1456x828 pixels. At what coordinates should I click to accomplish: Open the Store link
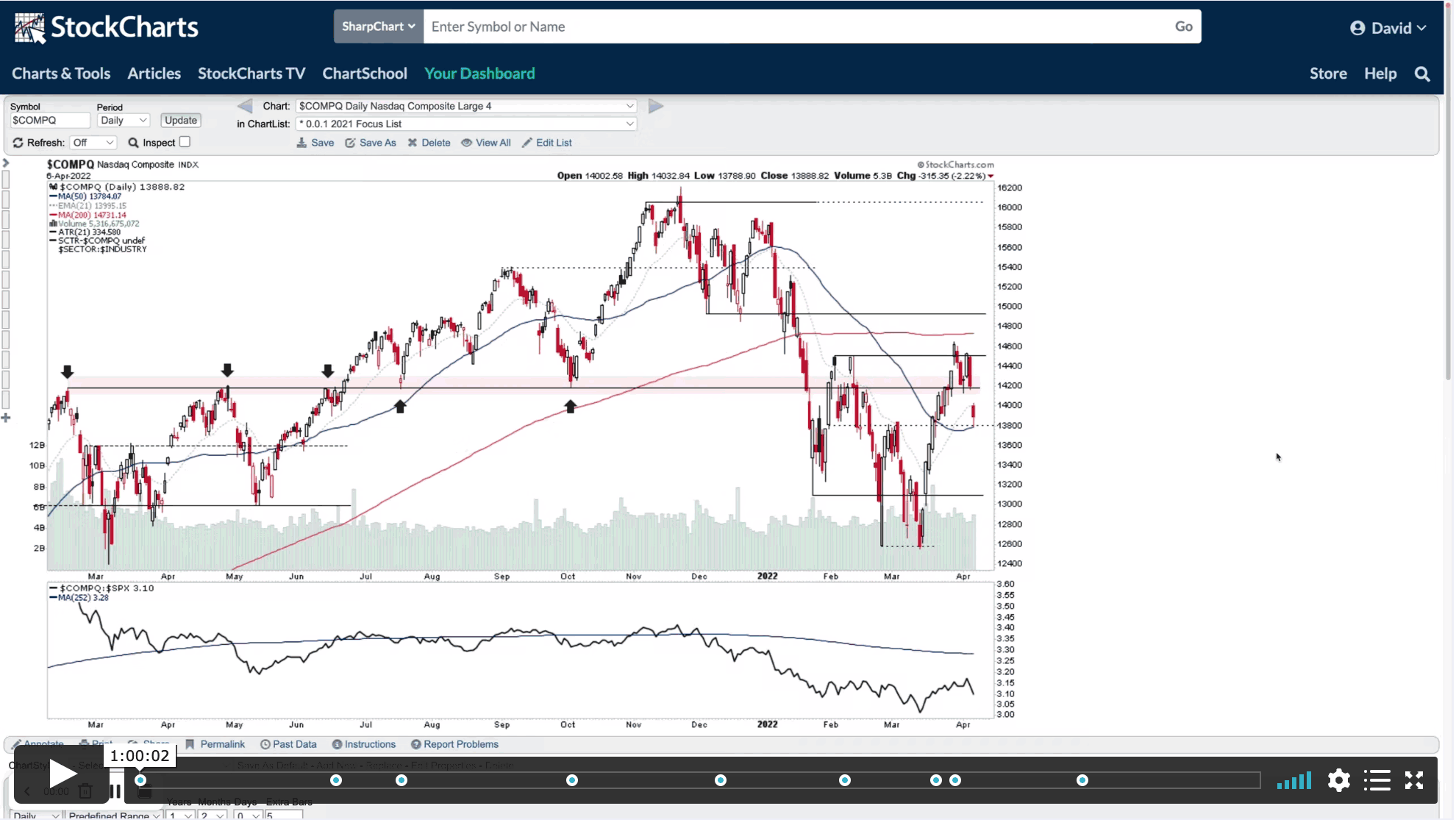(x=1330, y=74)
